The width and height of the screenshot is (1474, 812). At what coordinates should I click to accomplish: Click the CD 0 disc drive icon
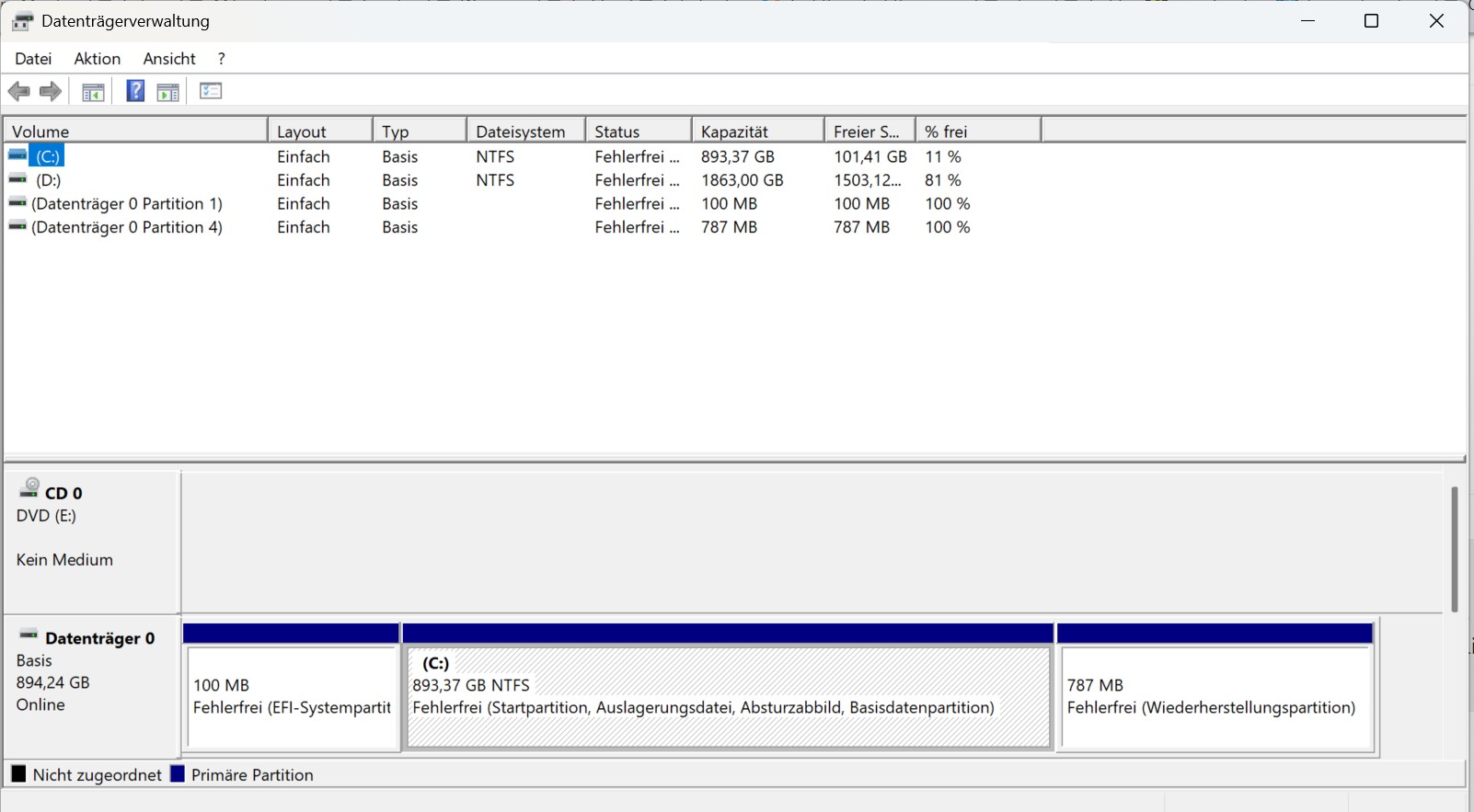(29, 487)
